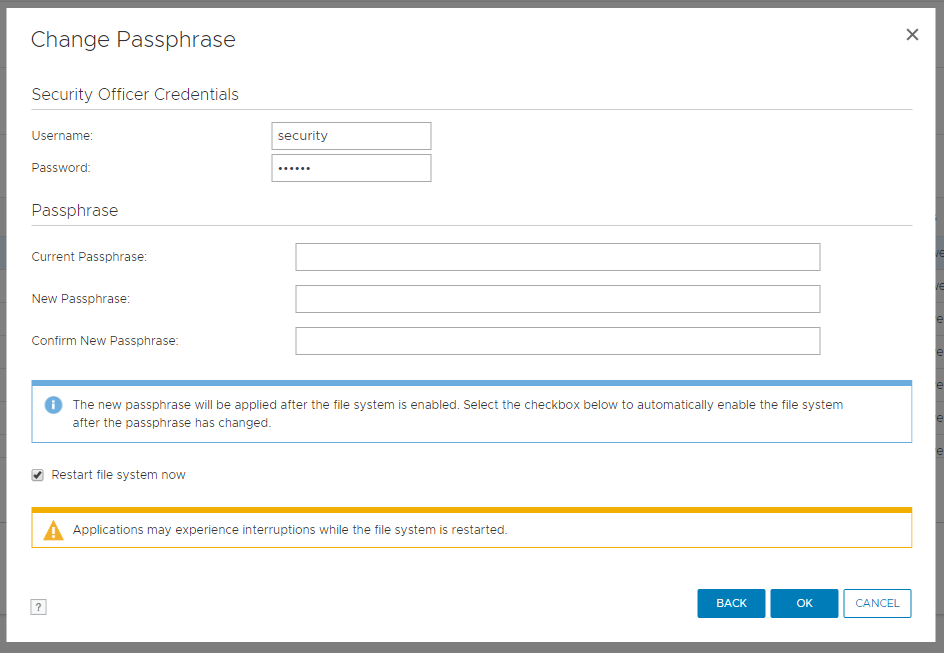Click the orange warning triangle icon
Screen dimensions: 944x653
click(53, 530)
